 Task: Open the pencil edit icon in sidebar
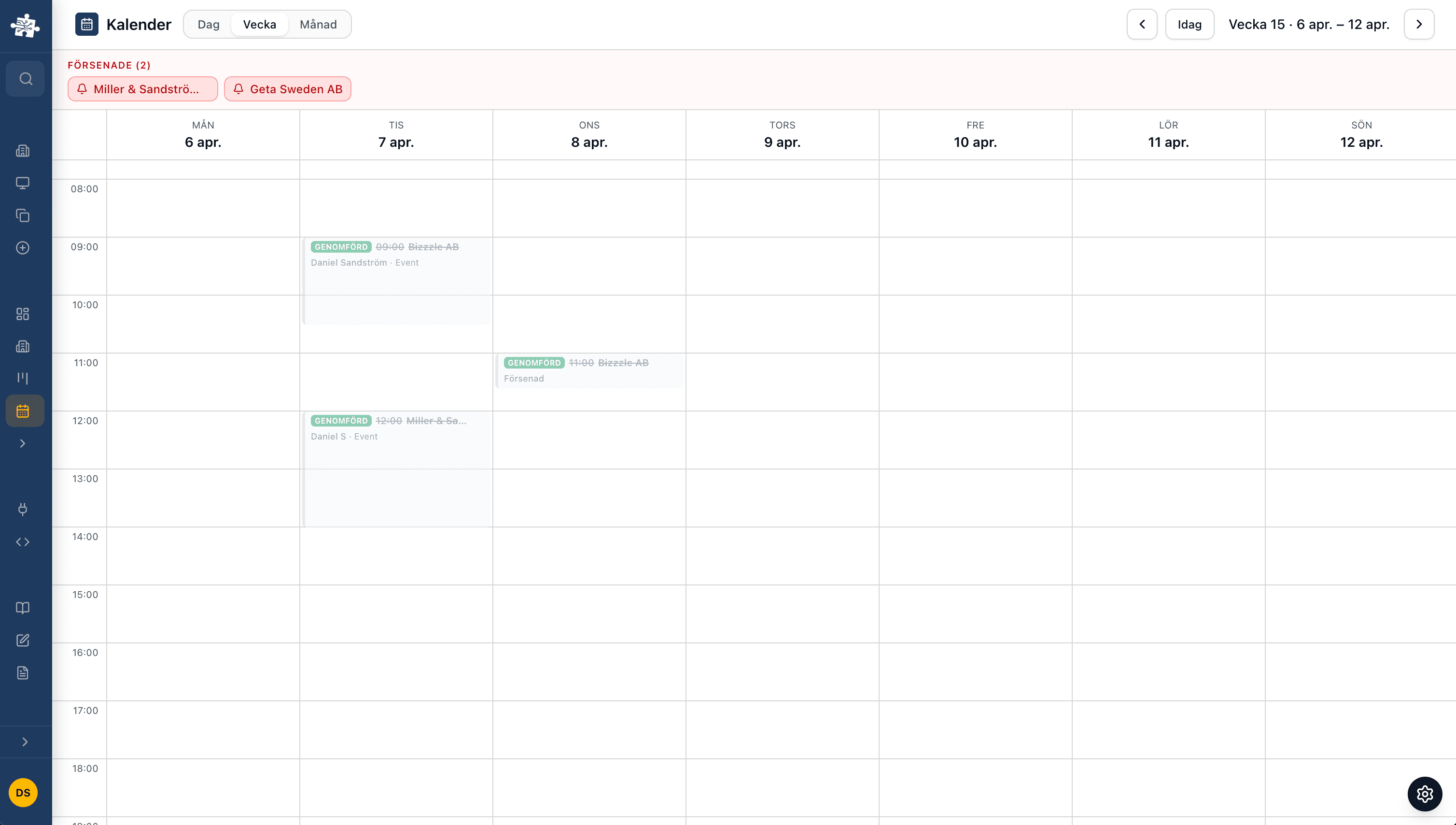pos(23,640)
